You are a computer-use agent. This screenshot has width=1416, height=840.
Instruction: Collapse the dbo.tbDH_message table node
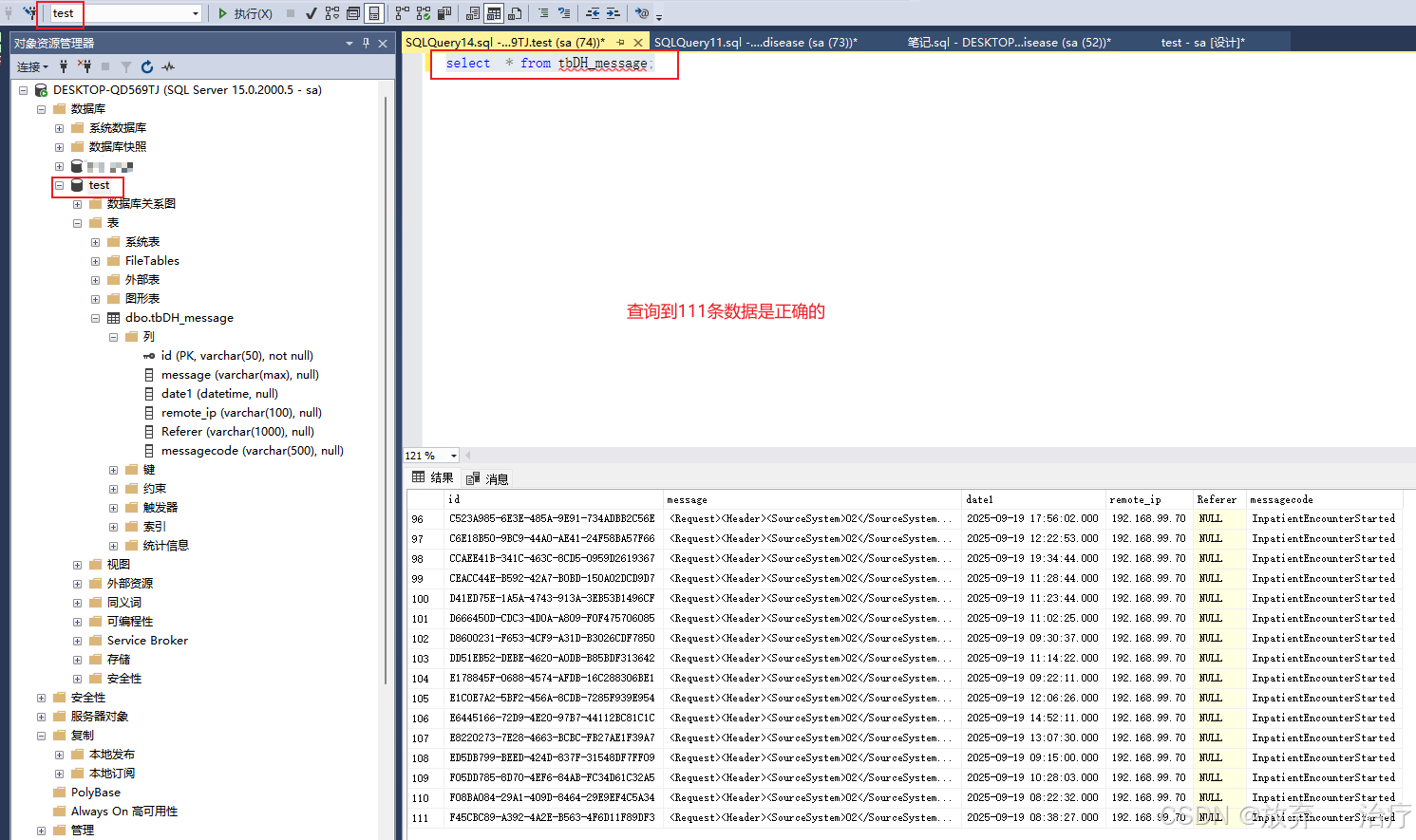[95, 318]
